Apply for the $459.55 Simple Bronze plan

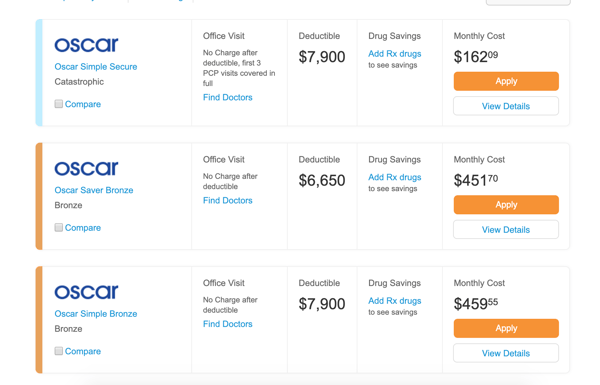[x=506, y=328]
